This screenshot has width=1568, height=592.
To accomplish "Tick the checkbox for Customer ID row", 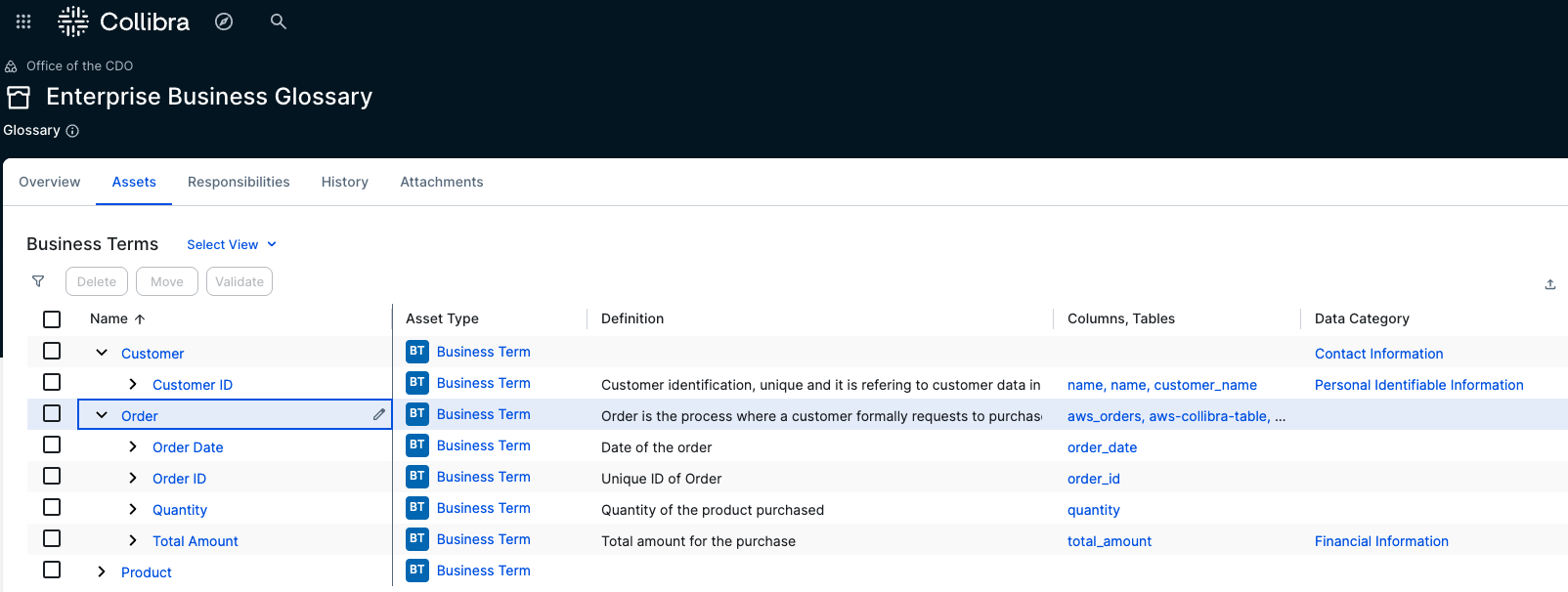I will [x=52, y=382].
